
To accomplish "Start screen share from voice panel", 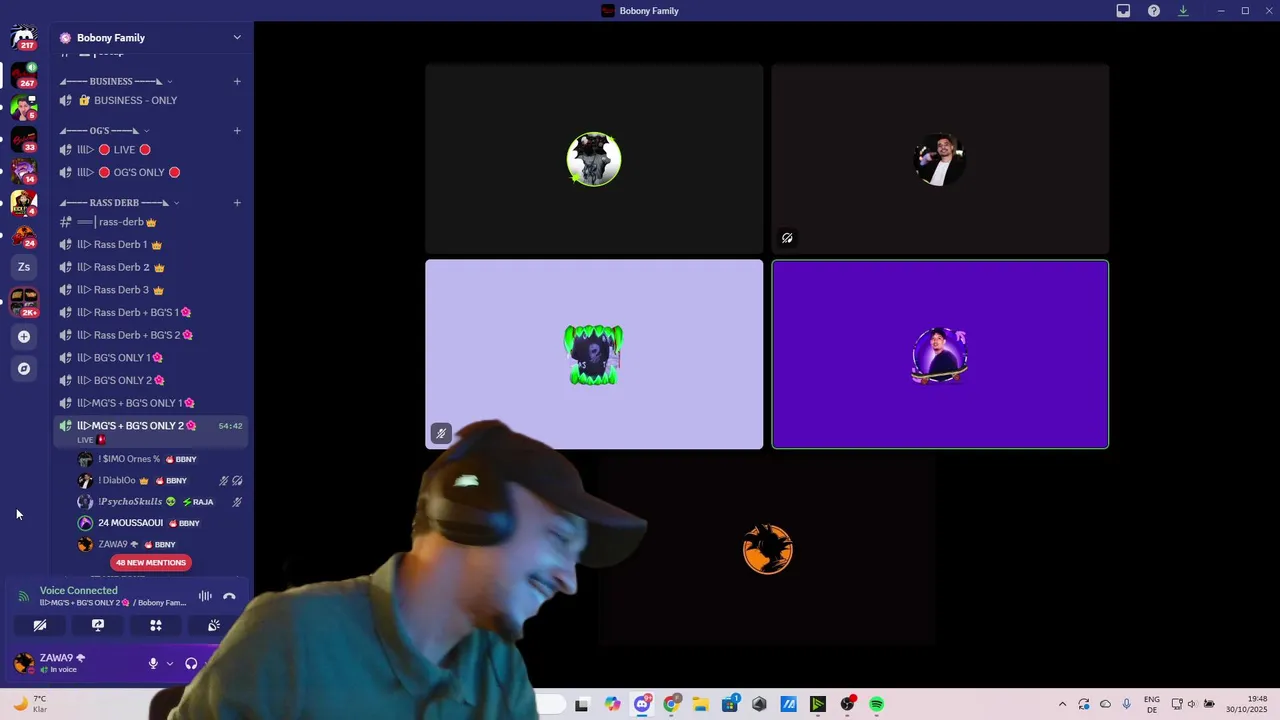I will coord(98,625).
